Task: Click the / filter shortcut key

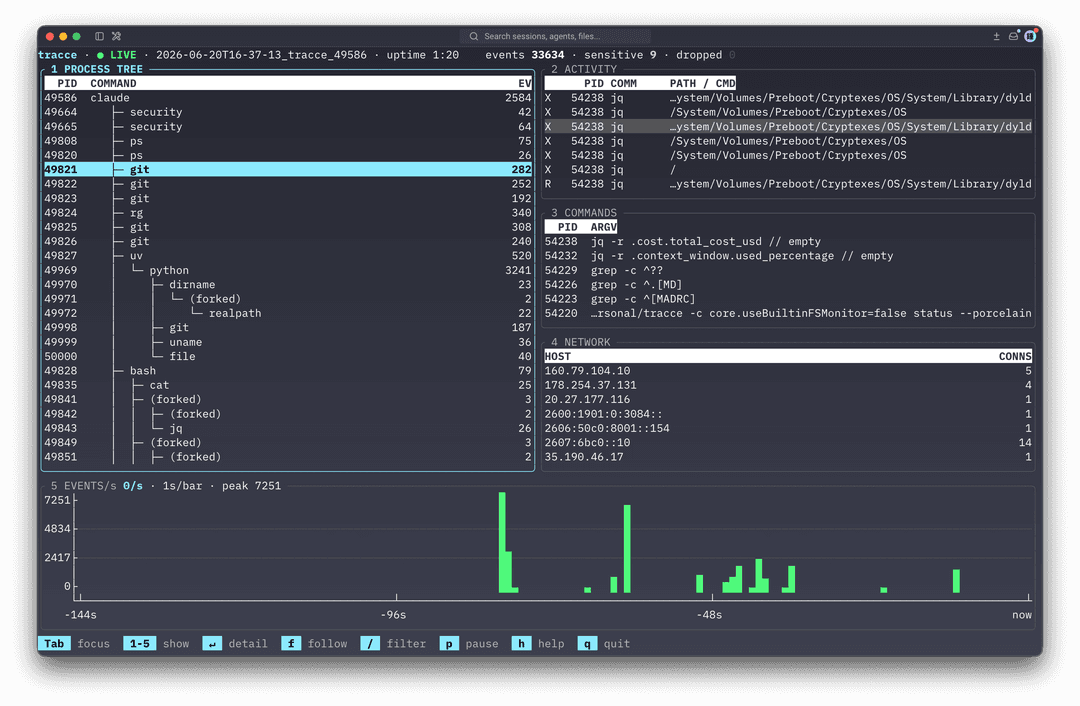Action: 370,643
